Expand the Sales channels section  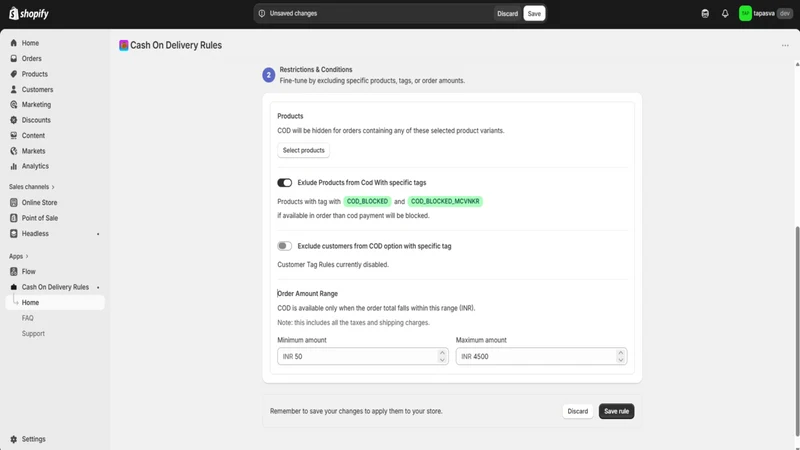32,187
